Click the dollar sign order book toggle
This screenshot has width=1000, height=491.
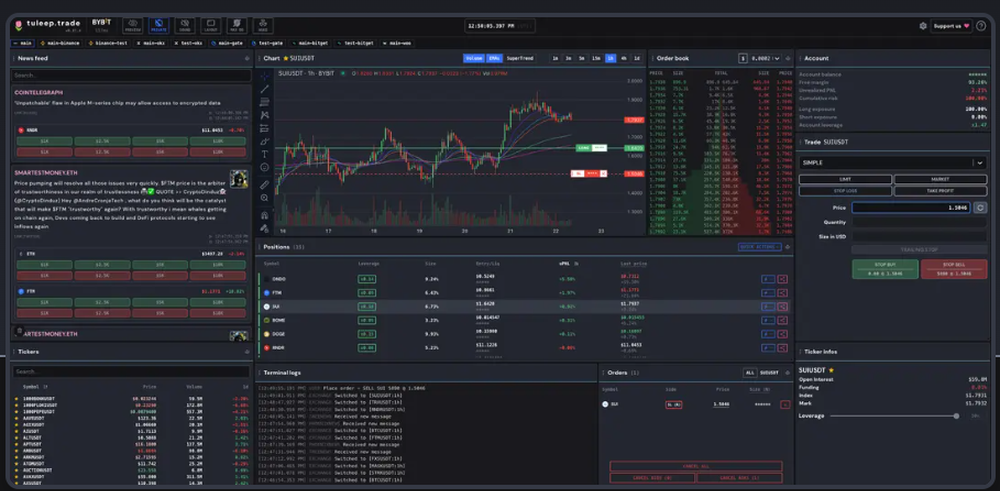pos(743,58)
